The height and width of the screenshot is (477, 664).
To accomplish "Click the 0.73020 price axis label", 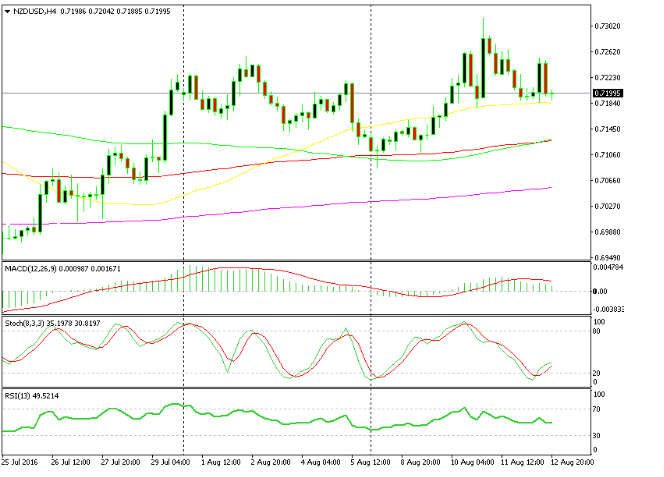I will tap(607, 26).
